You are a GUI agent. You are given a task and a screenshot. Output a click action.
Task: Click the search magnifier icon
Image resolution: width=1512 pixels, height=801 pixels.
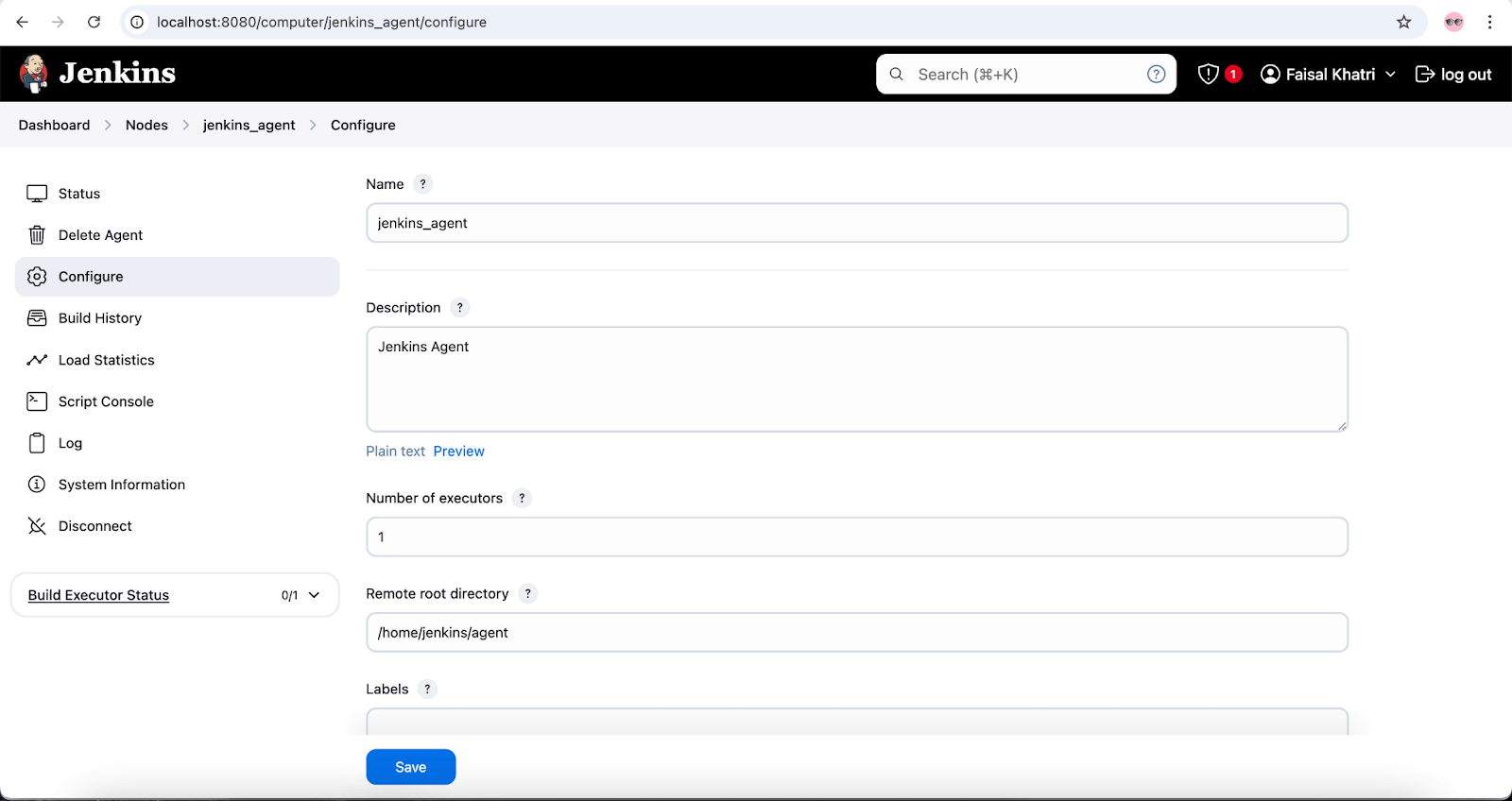pos(897,74)
